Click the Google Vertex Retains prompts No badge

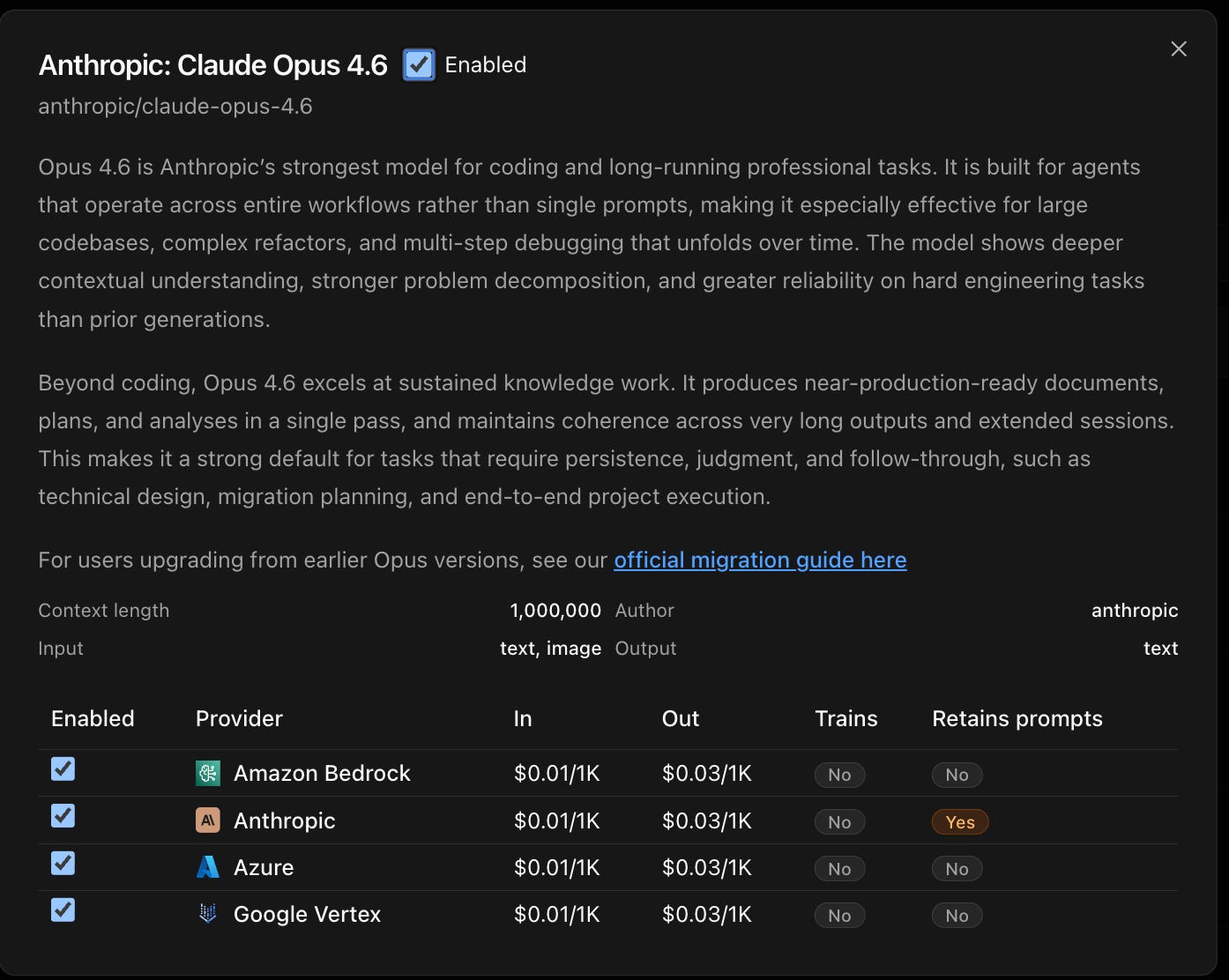pos(957,916)
